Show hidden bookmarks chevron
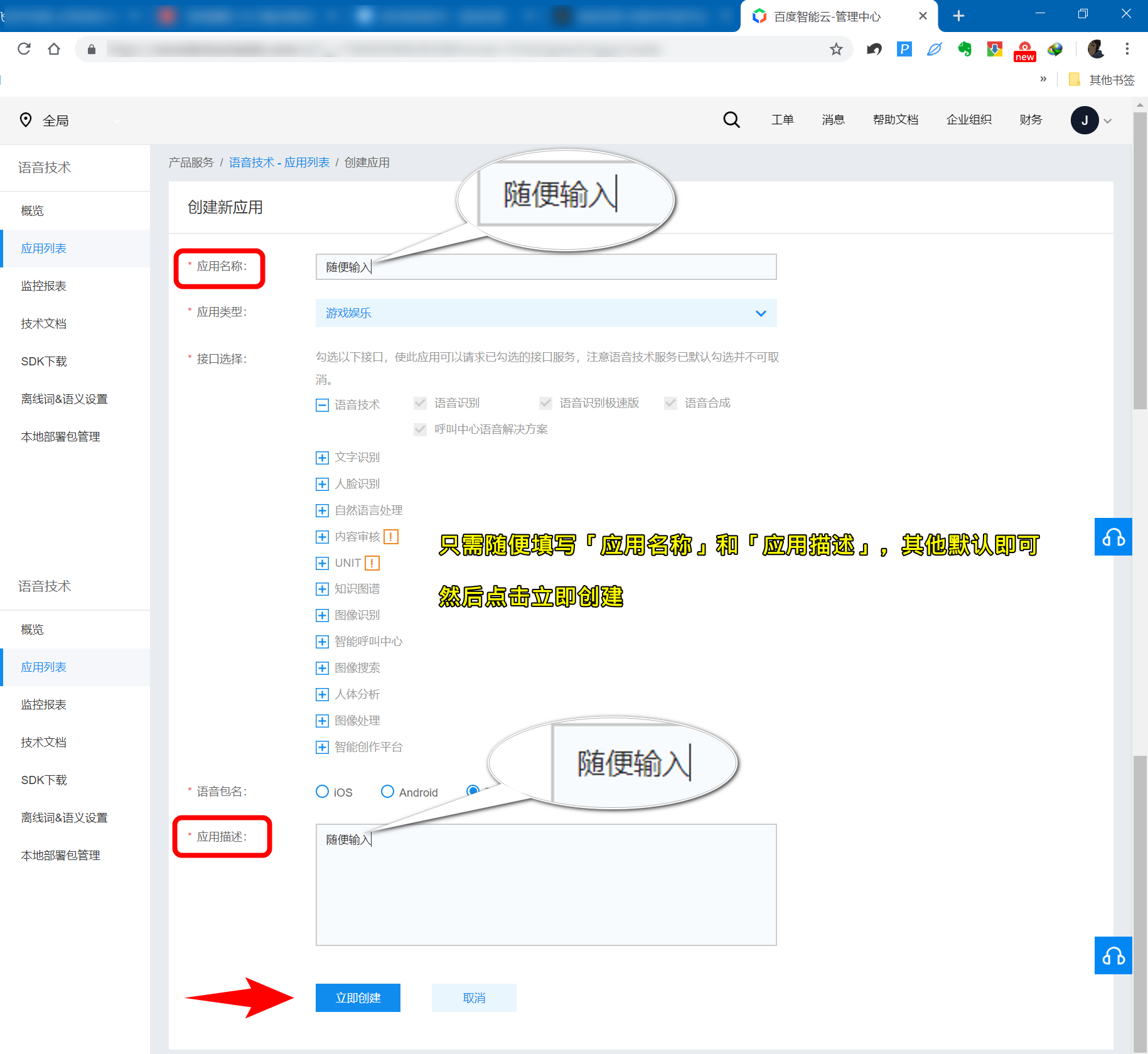 pyautogui.click(x=1043, y=79)
